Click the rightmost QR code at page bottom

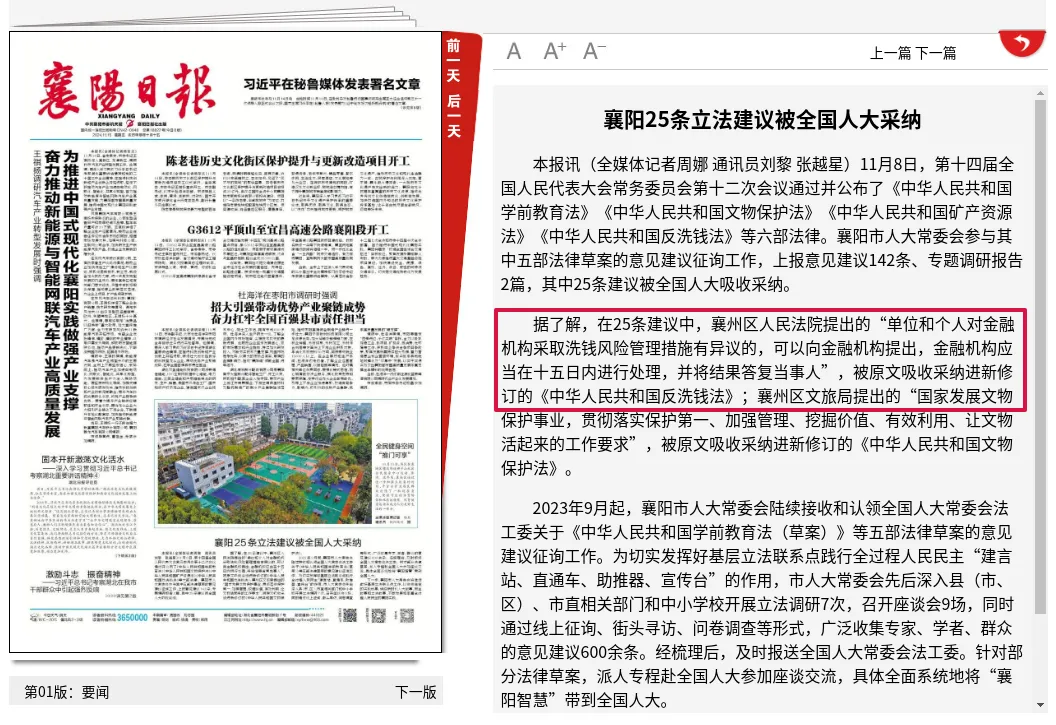click(x=407, y=615)
